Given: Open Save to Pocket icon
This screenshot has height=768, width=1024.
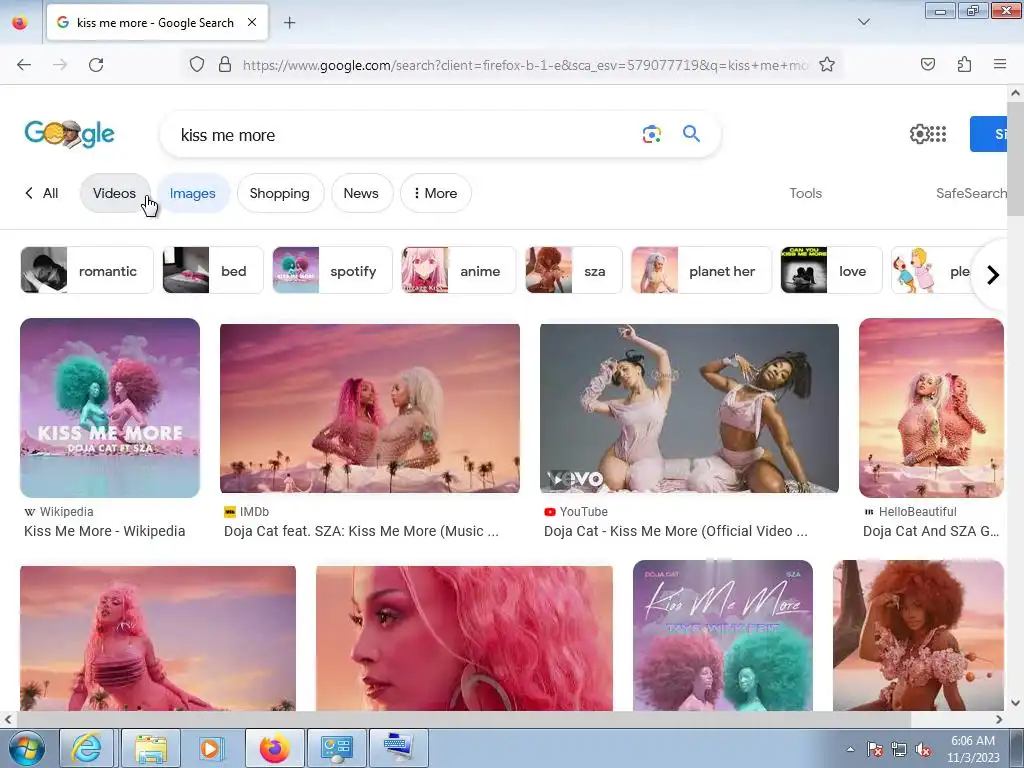Looking at the screenshot, I should pyautogui.click(x=928, y=64).
